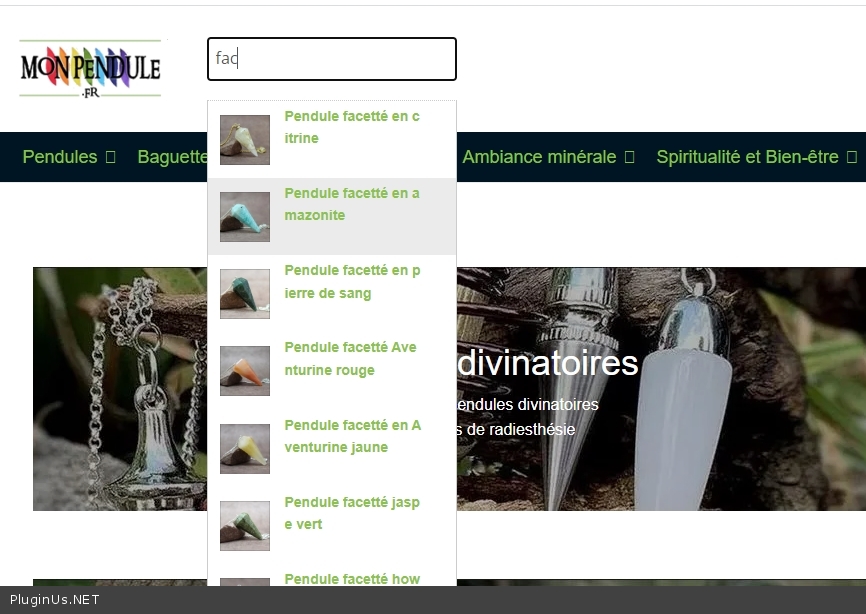This screenshot has height=614, width=866.
Task: Open the Spiritualité et Bien-être menu
Action: [747, 157]
